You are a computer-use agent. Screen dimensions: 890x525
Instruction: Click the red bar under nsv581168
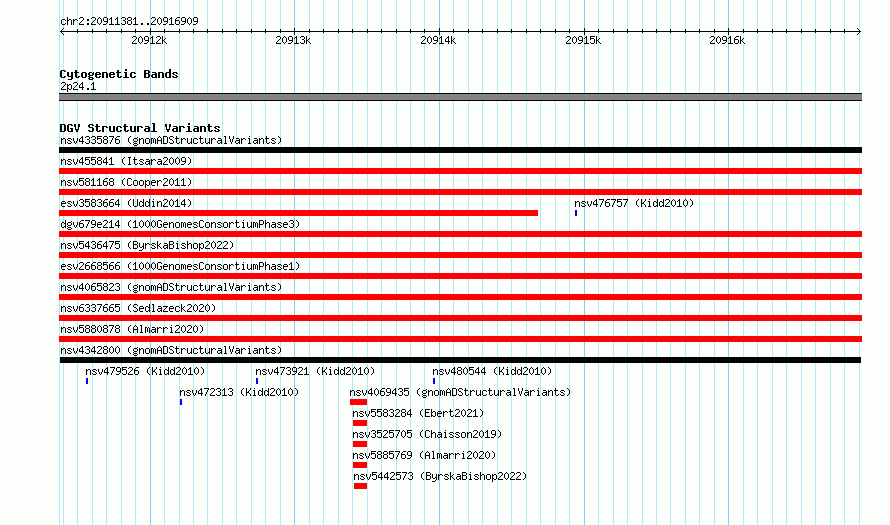460,192
